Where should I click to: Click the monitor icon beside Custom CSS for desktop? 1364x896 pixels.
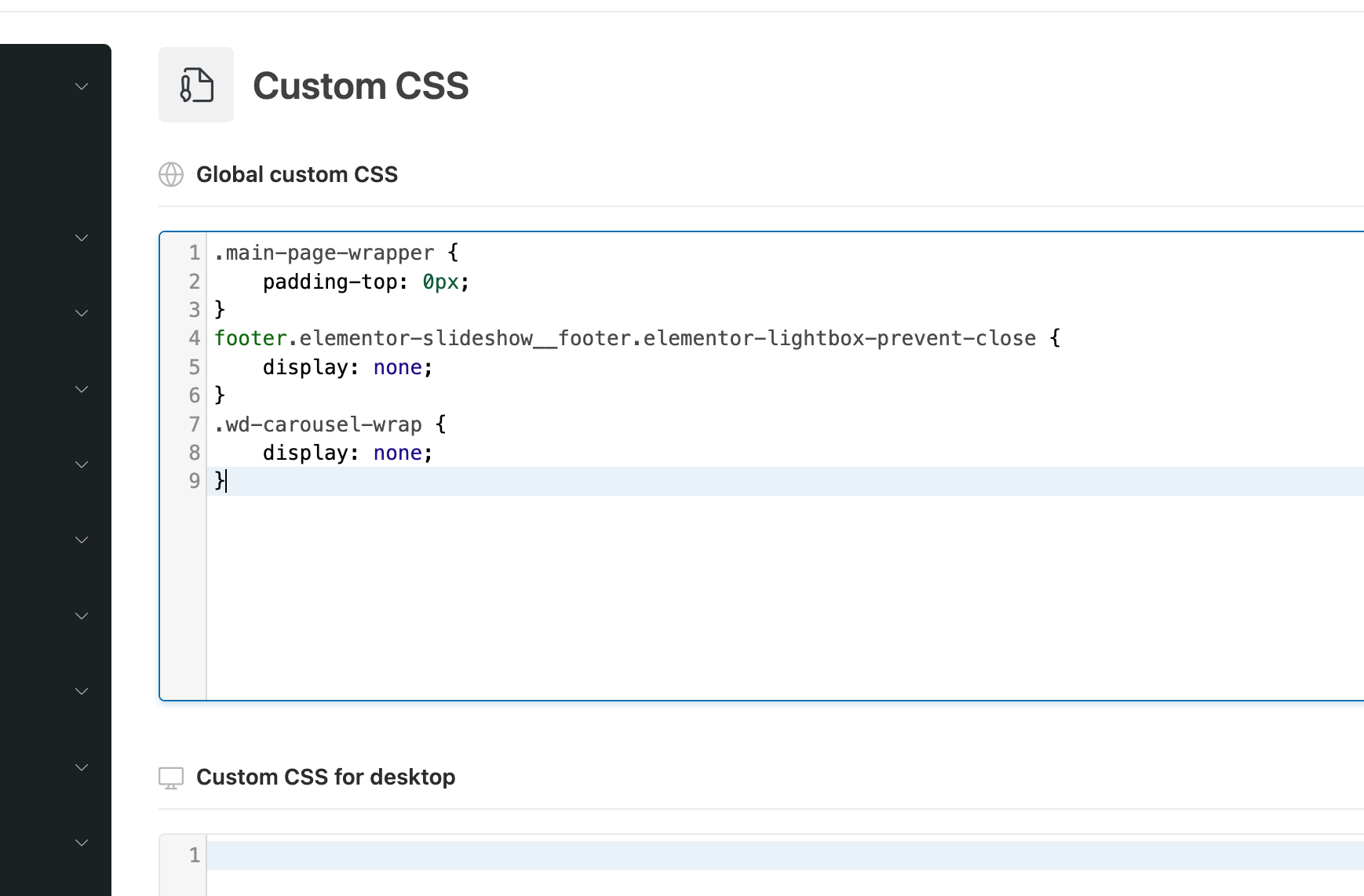[171, 778]
